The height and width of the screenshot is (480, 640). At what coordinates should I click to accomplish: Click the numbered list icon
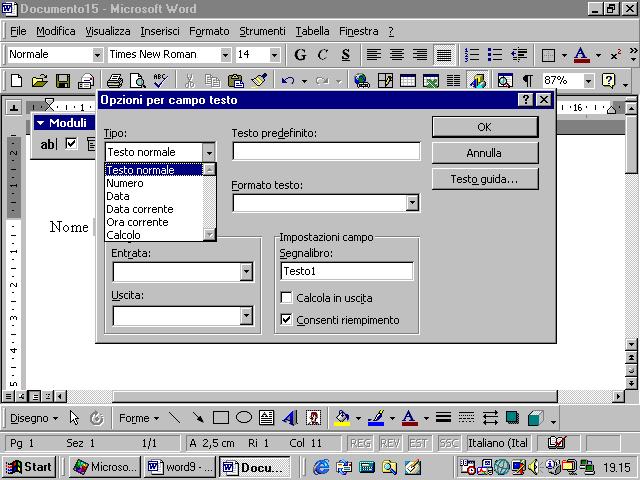[x=472, y=55]
